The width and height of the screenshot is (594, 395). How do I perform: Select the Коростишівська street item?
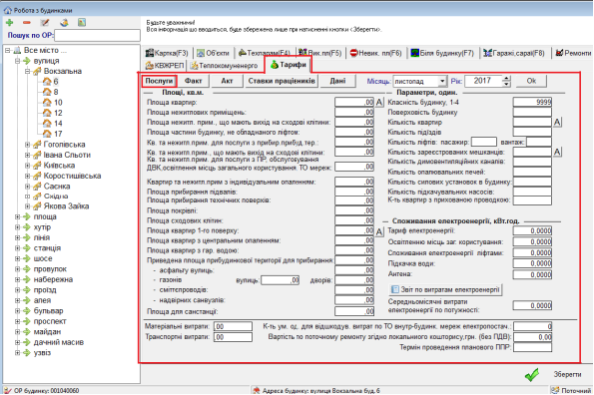[x=72, y=176]
